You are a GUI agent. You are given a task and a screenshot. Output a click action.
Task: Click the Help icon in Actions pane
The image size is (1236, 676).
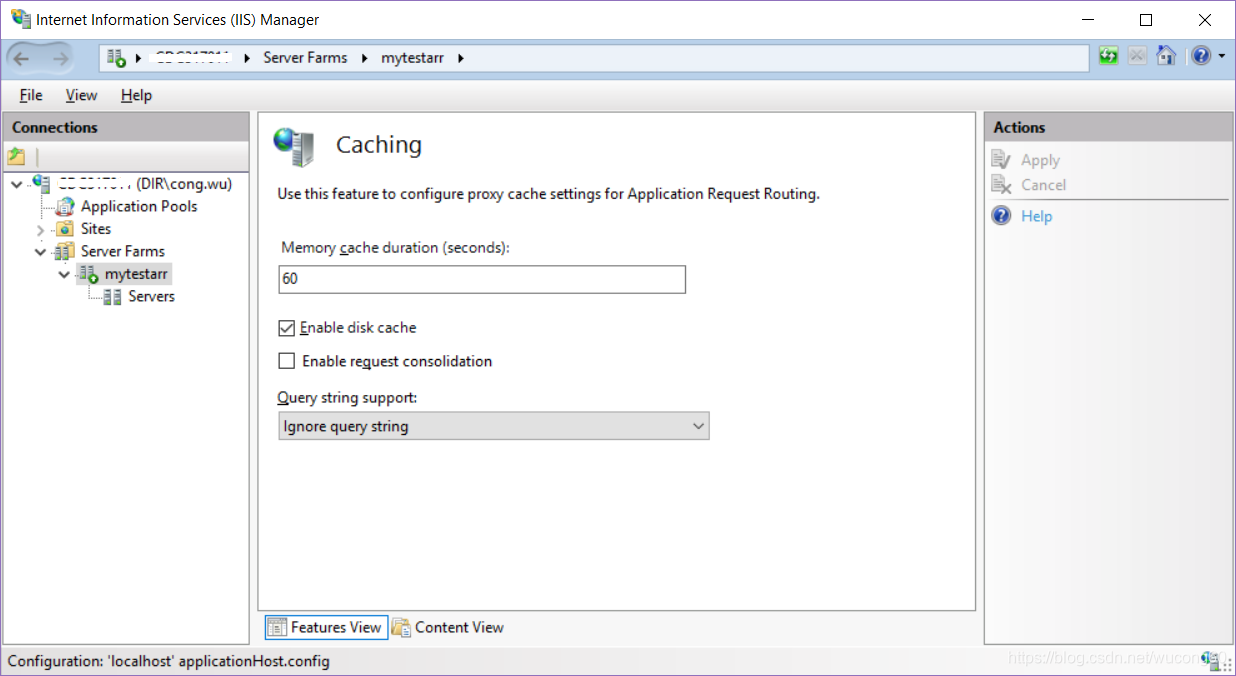coord(1002,215)
